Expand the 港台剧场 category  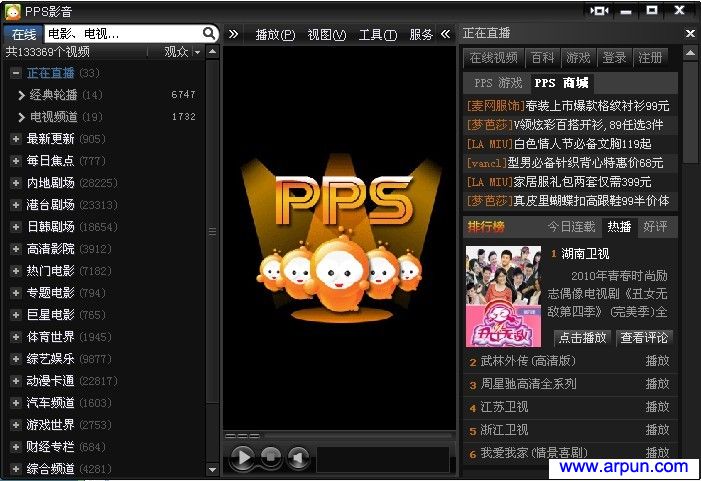coord(16,205)
